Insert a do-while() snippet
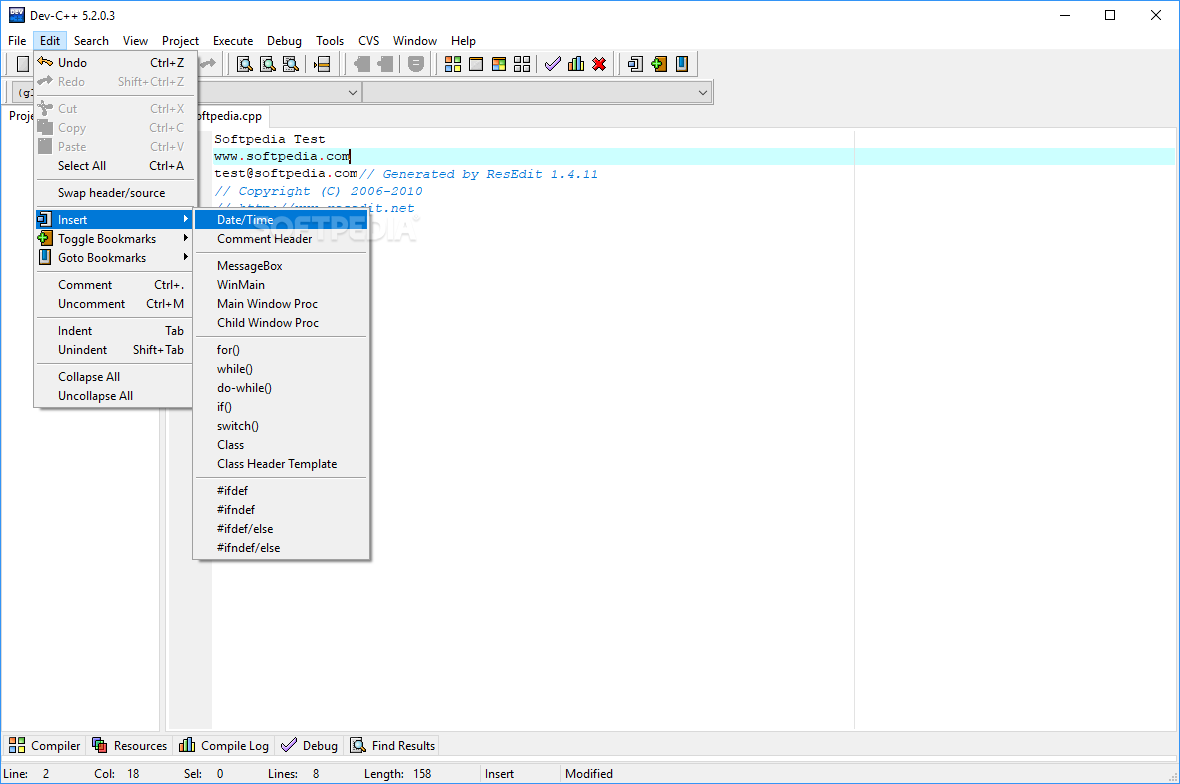This screenshot has width=1180, height=784. [x=281, y=387]
